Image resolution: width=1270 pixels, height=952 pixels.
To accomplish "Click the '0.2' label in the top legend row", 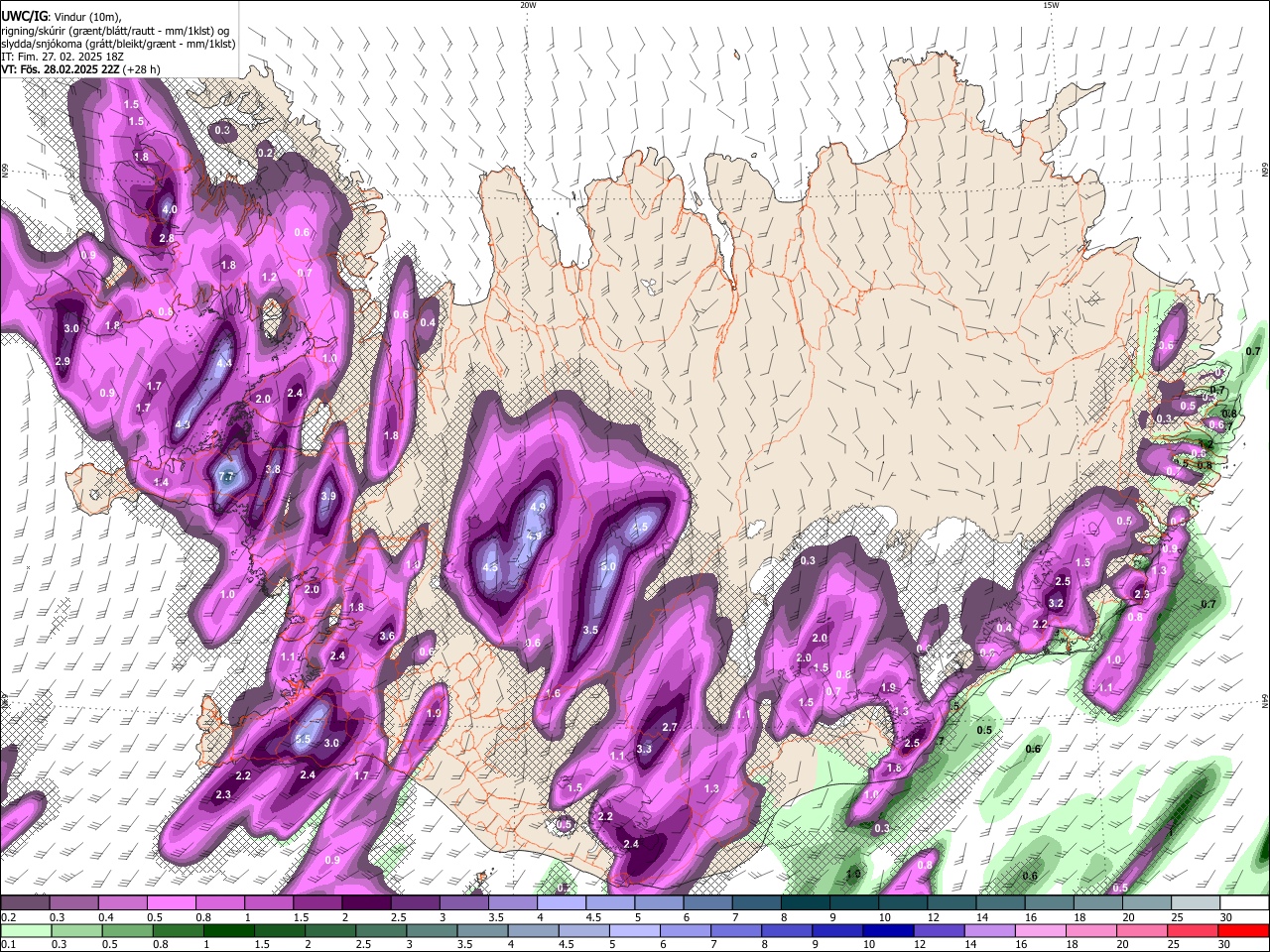I will (x=7, y=917).
